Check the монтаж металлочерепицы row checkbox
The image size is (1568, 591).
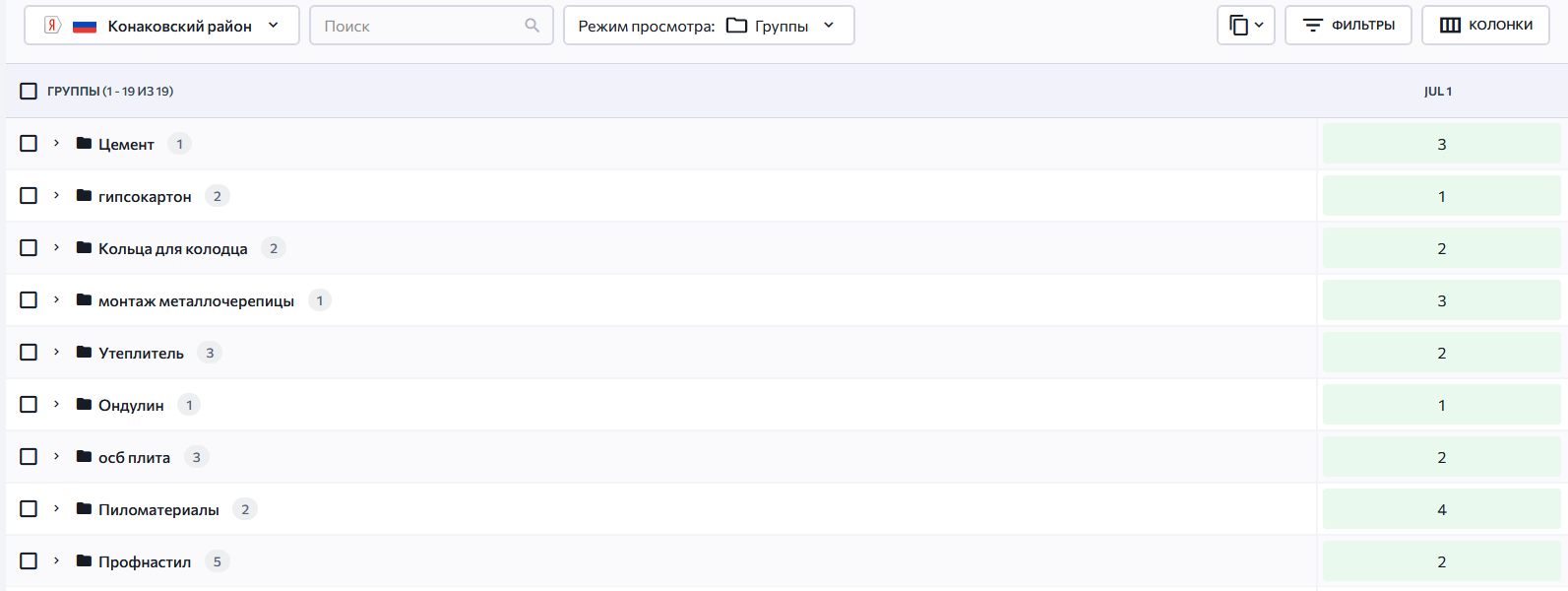point(29,300)
